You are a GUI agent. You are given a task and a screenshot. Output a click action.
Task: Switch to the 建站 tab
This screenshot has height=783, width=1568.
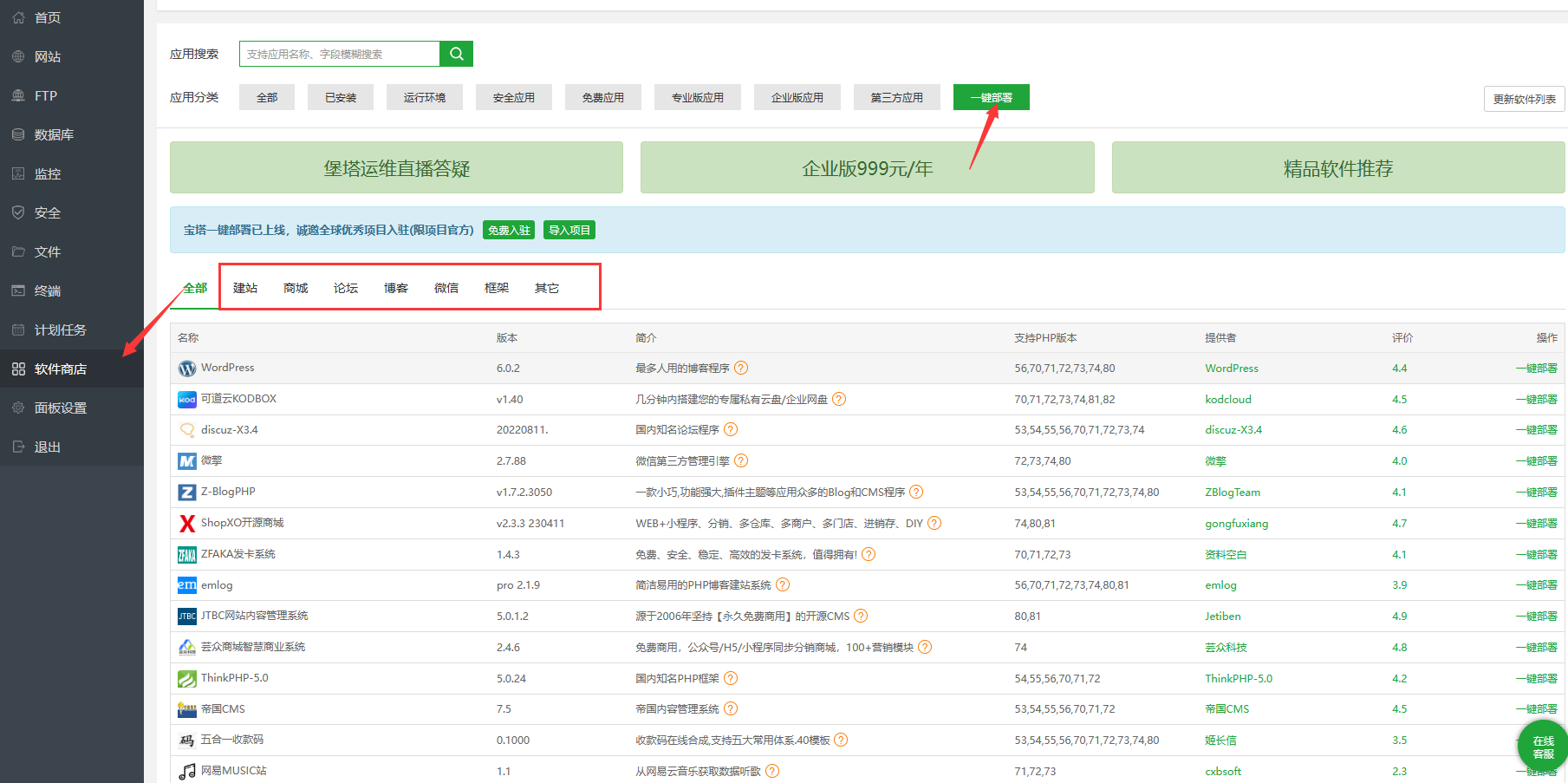click(x=245, y=288)
